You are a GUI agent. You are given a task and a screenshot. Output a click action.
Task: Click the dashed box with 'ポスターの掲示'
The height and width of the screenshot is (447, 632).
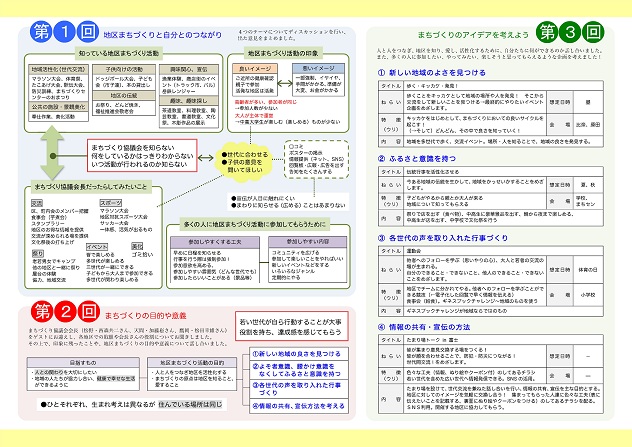[316, 159]
